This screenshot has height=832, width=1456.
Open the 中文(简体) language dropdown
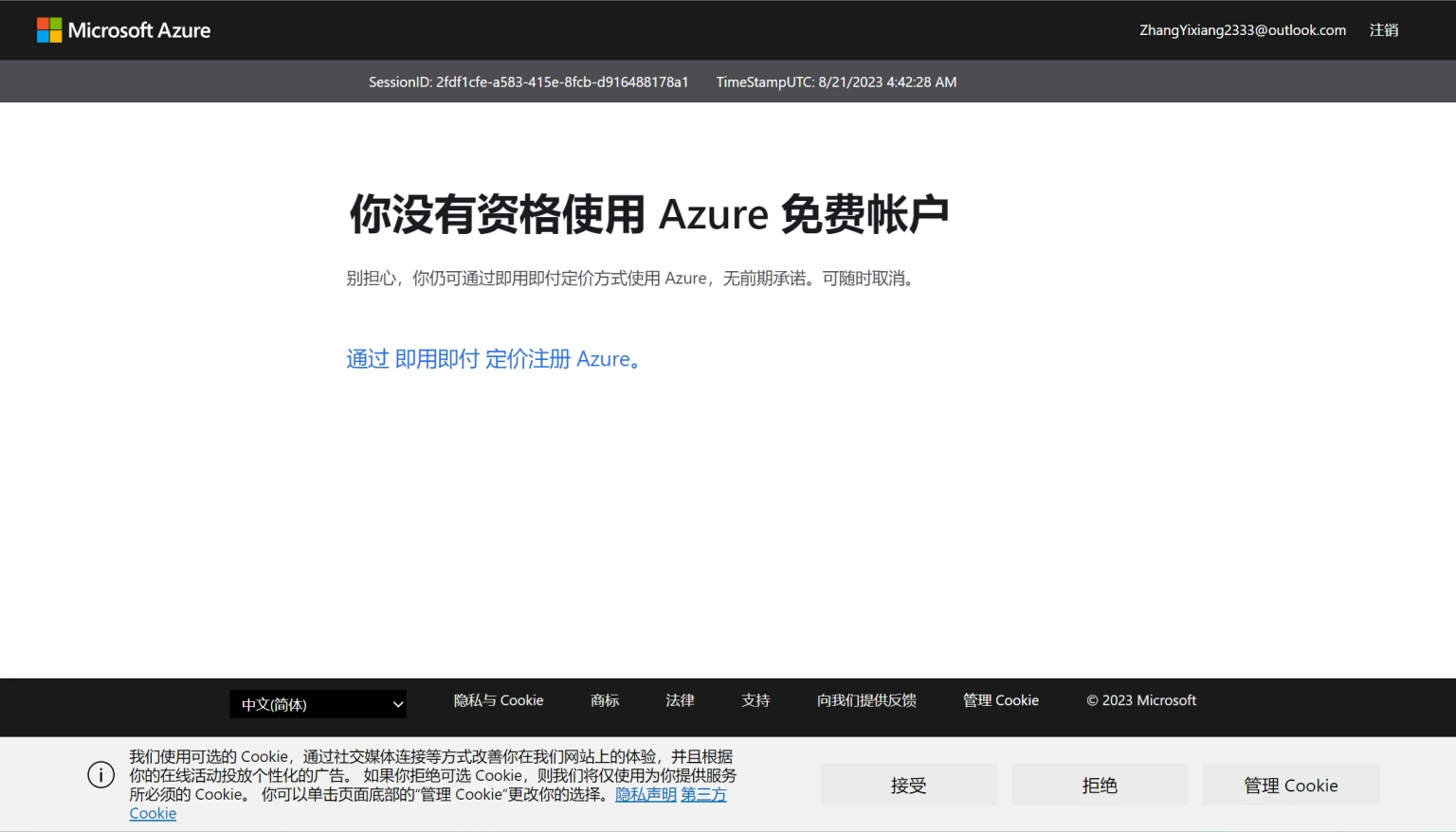318,704
